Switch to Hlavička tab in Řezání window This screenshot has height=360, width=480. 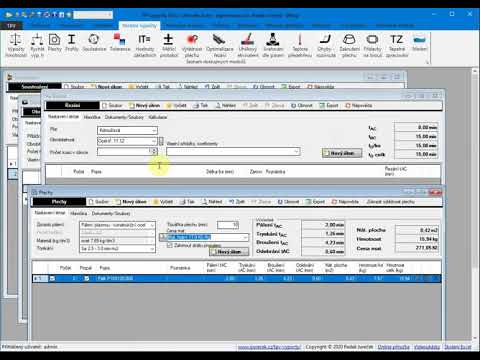[x=92, y=117]
